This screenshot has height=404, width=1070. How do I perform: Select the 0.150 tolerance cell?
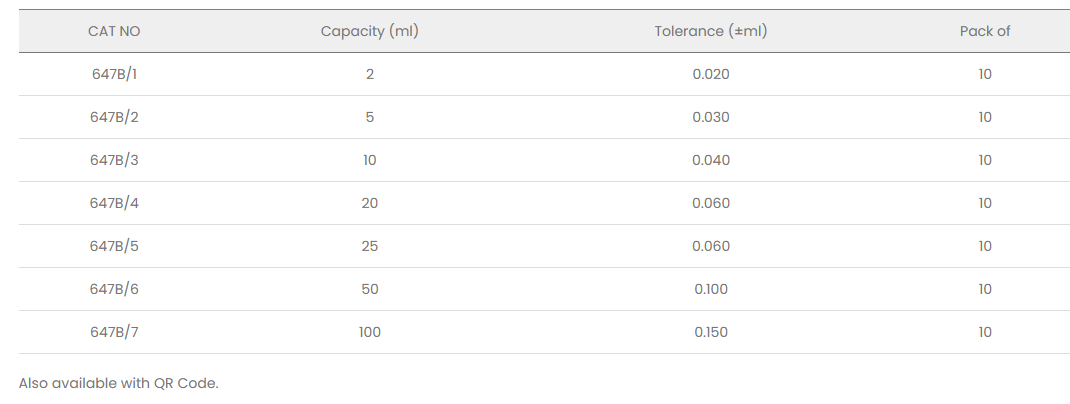point(711,332)
